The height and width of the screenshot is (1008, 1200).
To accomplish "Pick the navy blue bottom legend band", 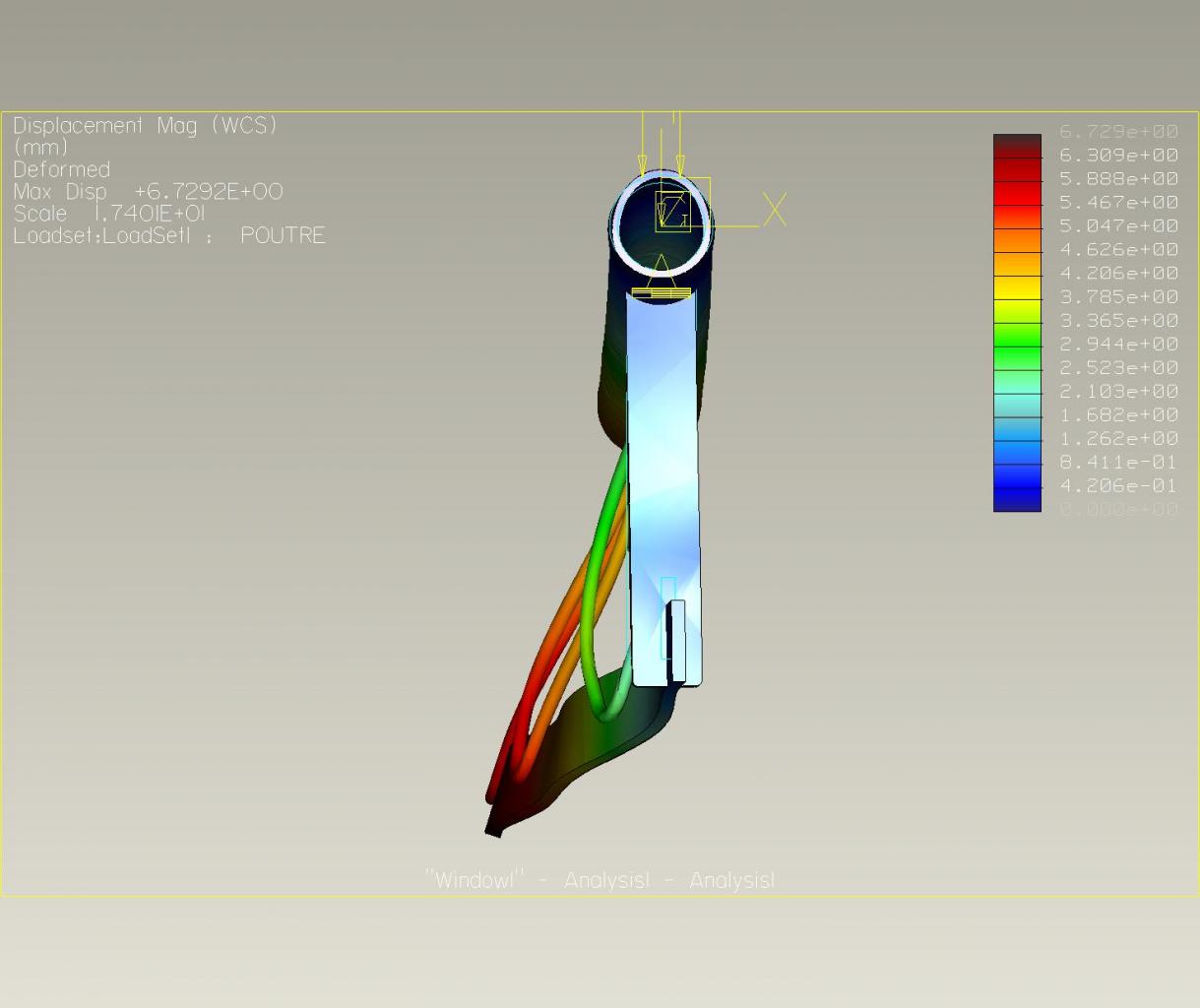I will [x=1017, y=499].
